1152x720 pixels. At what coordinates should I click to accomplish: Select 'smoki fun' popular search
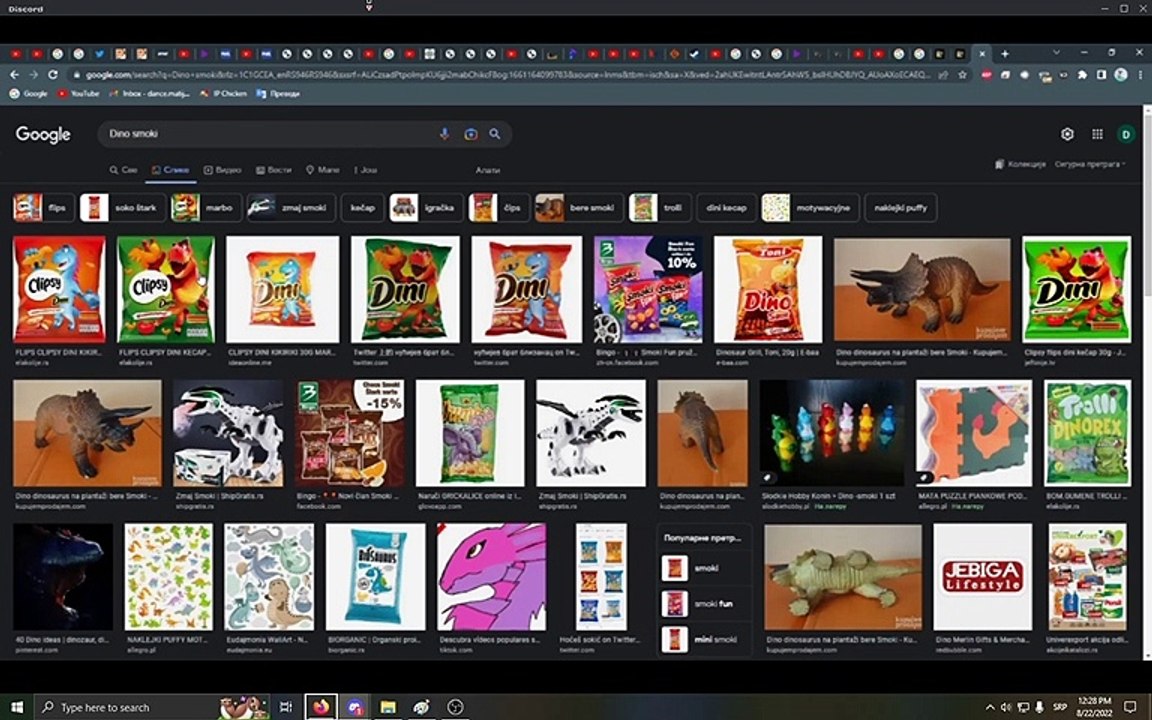[704, 604]
